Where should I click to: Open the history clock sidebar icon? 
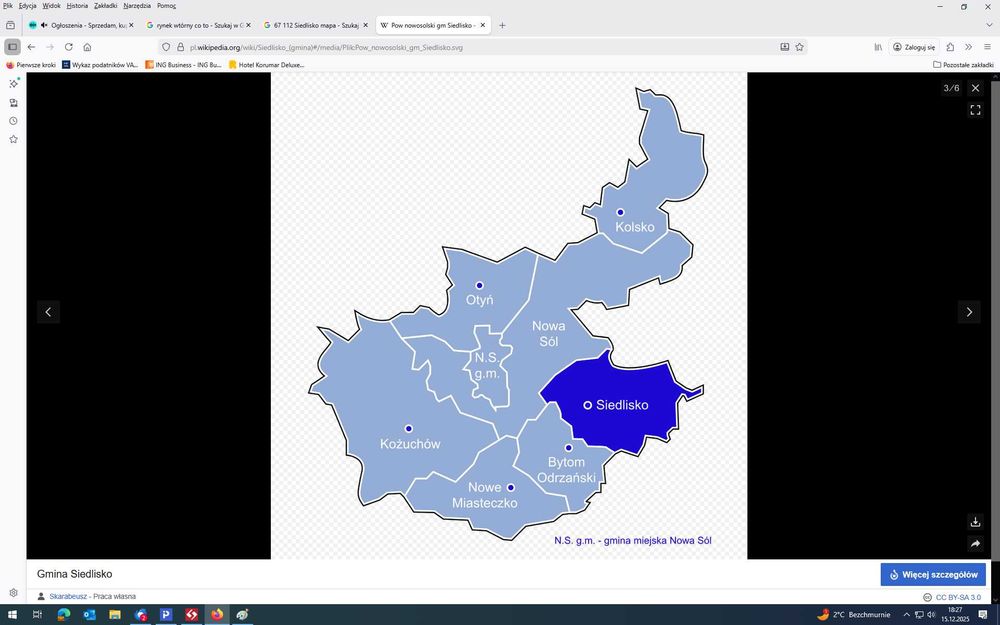point(13,121)
